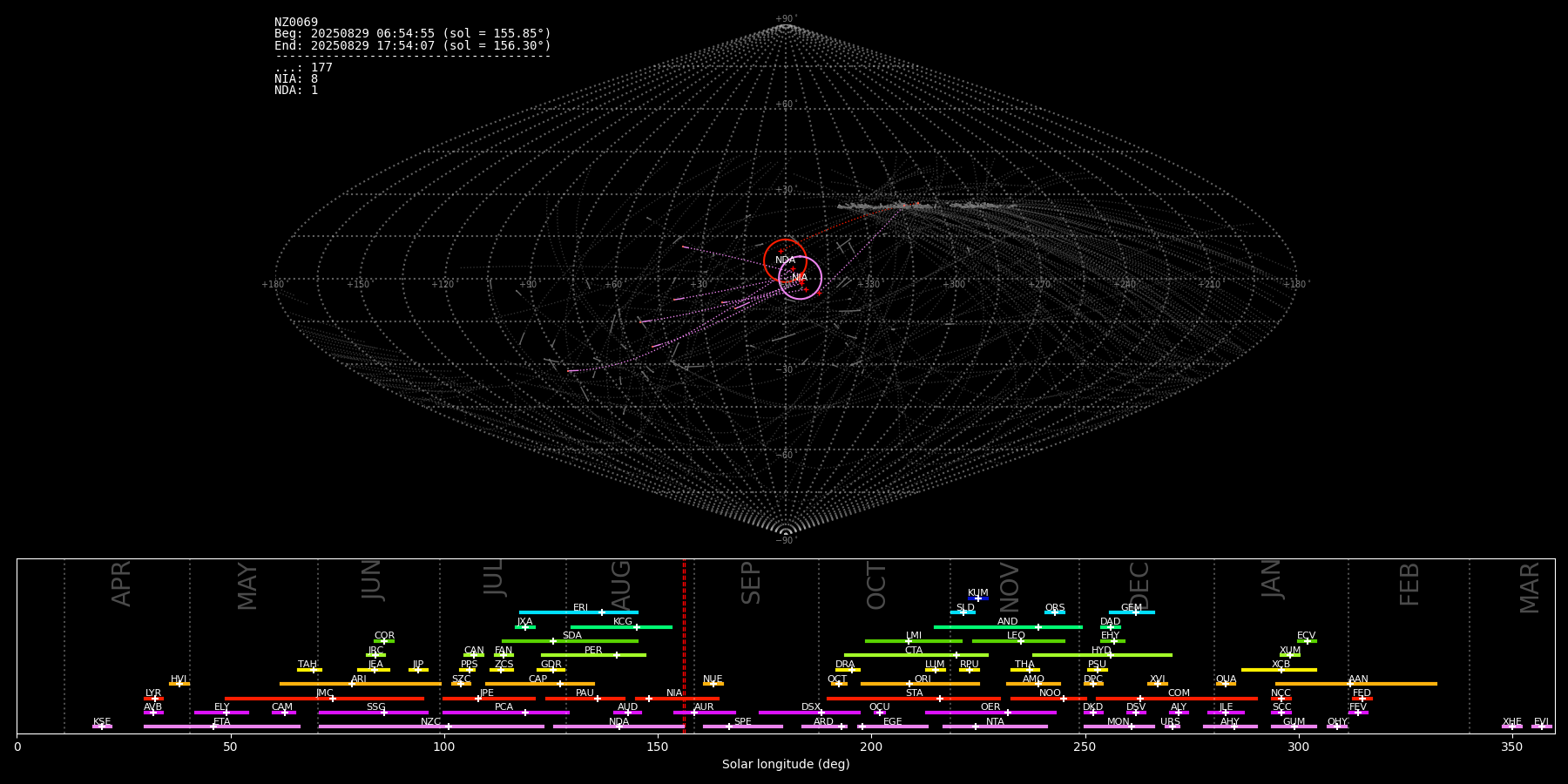Screen dimensions: 1568x784
Task: Select the KUM blue shower bar
Action: (978, 598)
